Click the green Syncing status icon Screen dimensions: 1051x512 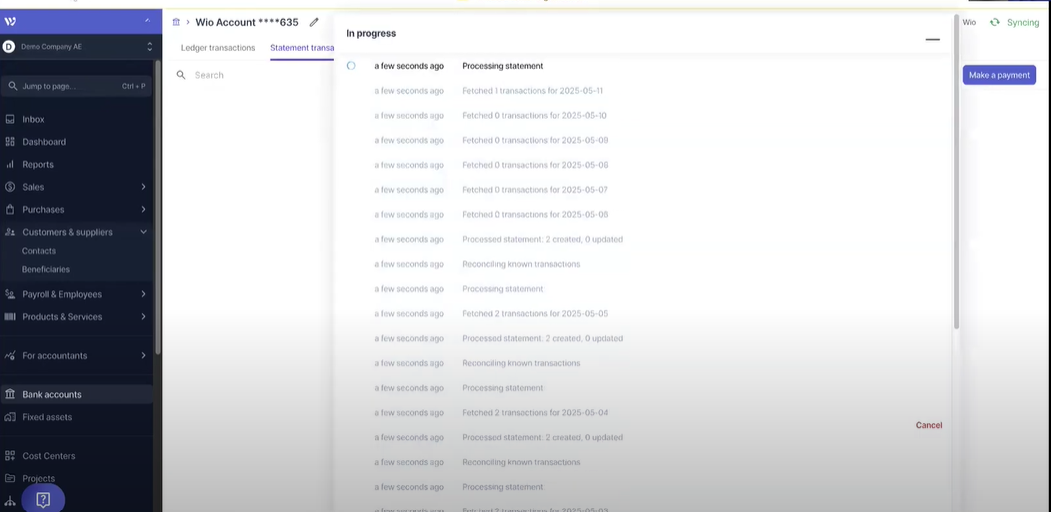[x=994, y=22]
